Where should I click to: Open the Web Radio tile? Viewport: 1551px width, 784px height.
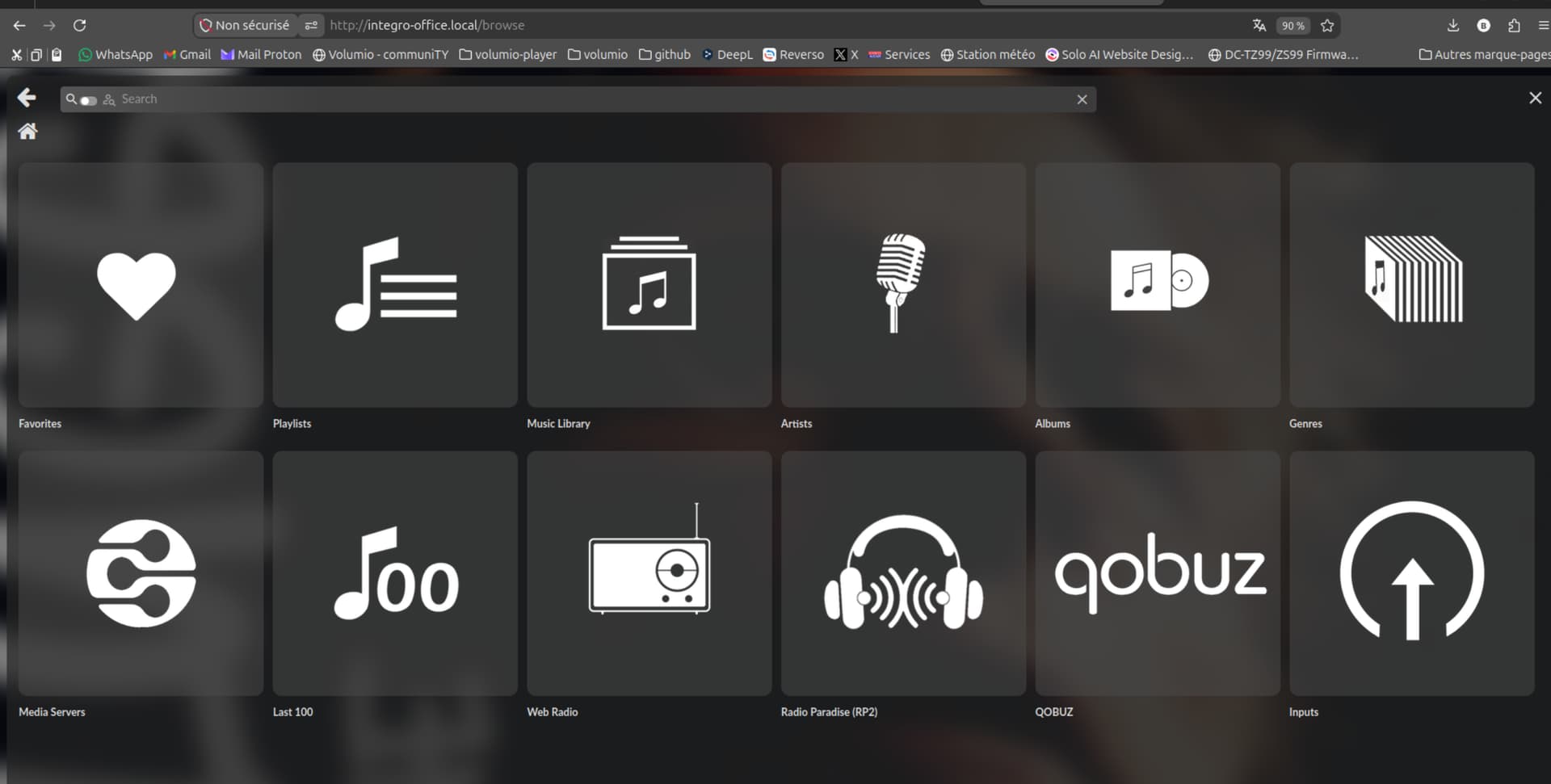[649, 573]
